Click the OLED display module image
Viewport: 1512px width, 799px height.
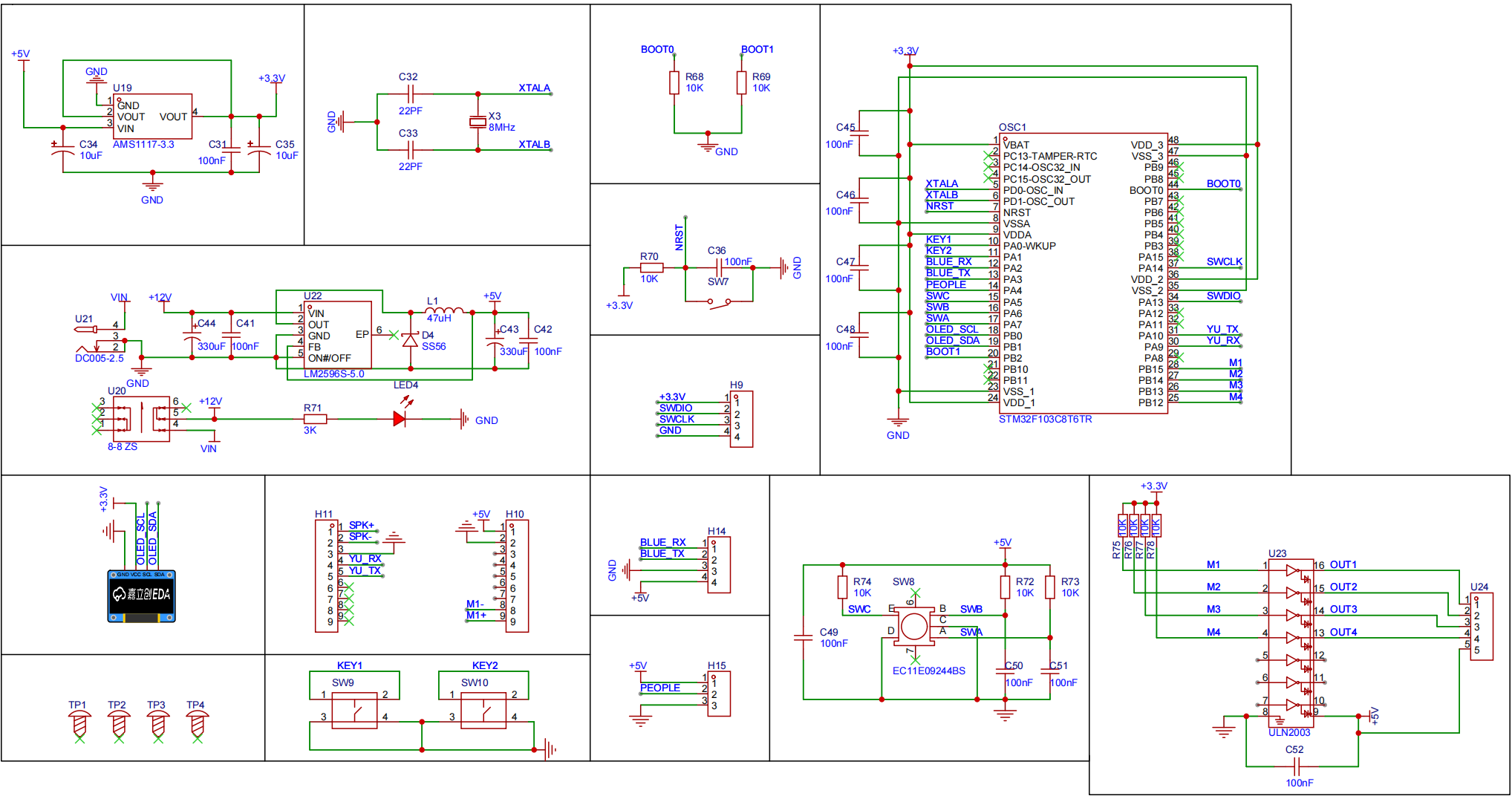[141, 596]
